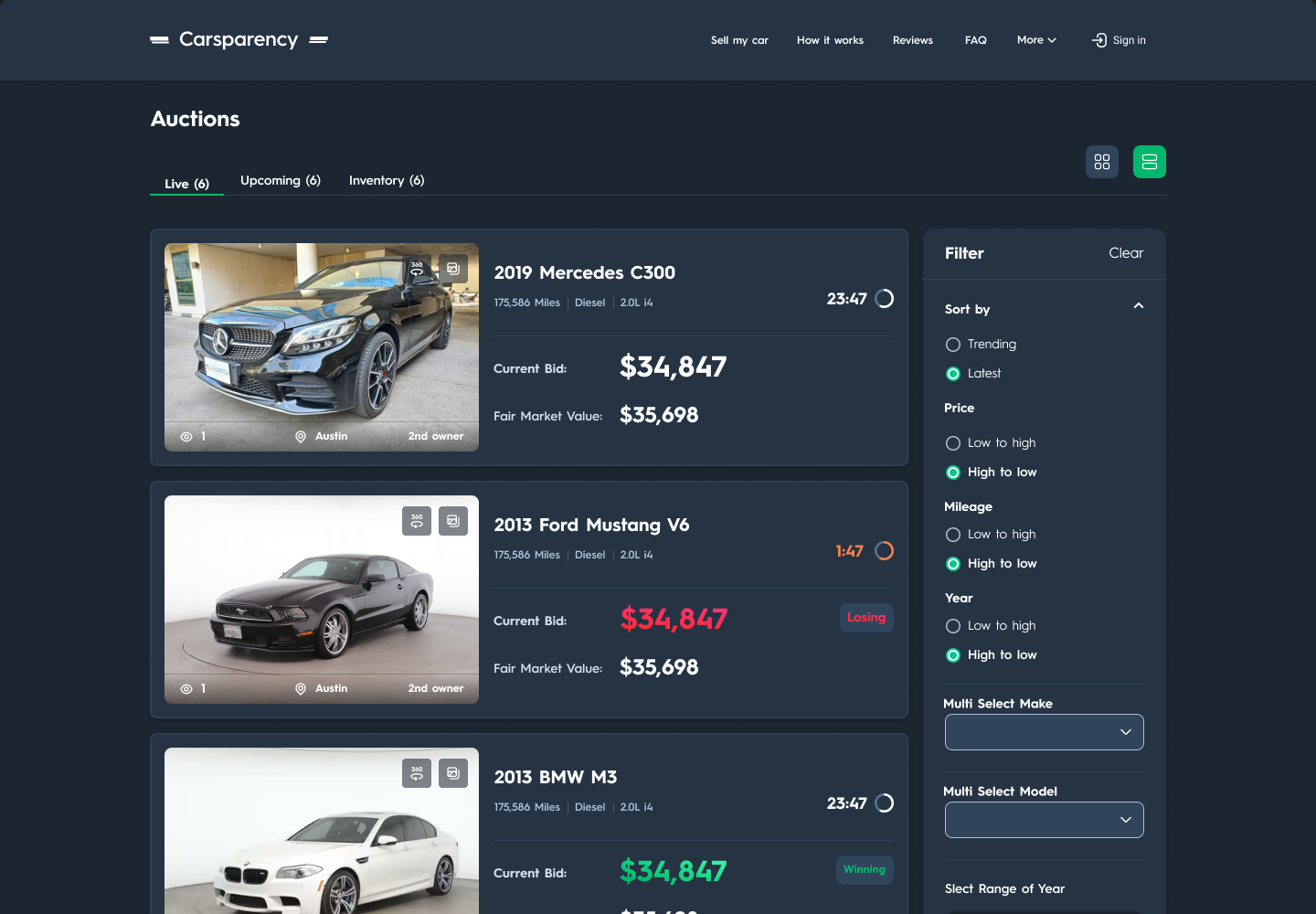Click the sign in arrow icon
This screenshot has width=1316, height=914.
1099,40
